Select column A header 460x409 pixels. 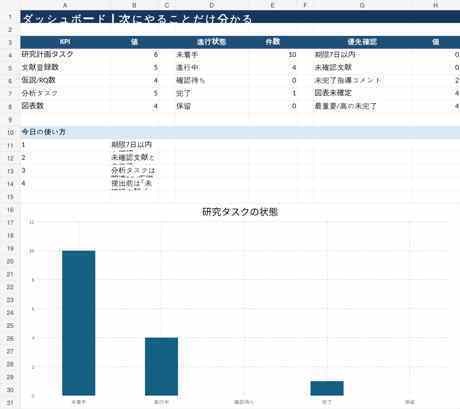pyautogui.click(x=65, y=5)
